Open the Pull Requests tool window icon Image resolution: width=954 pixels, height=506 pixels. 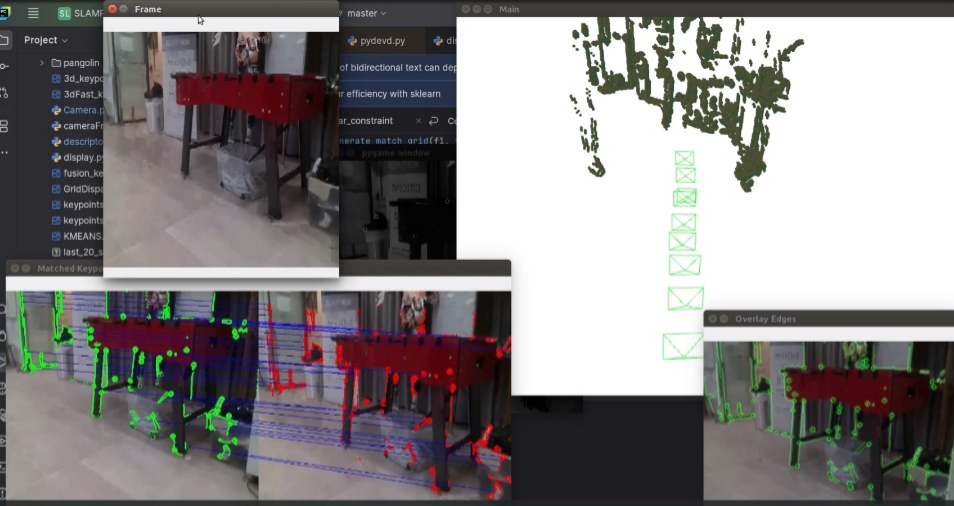(4, 92)
